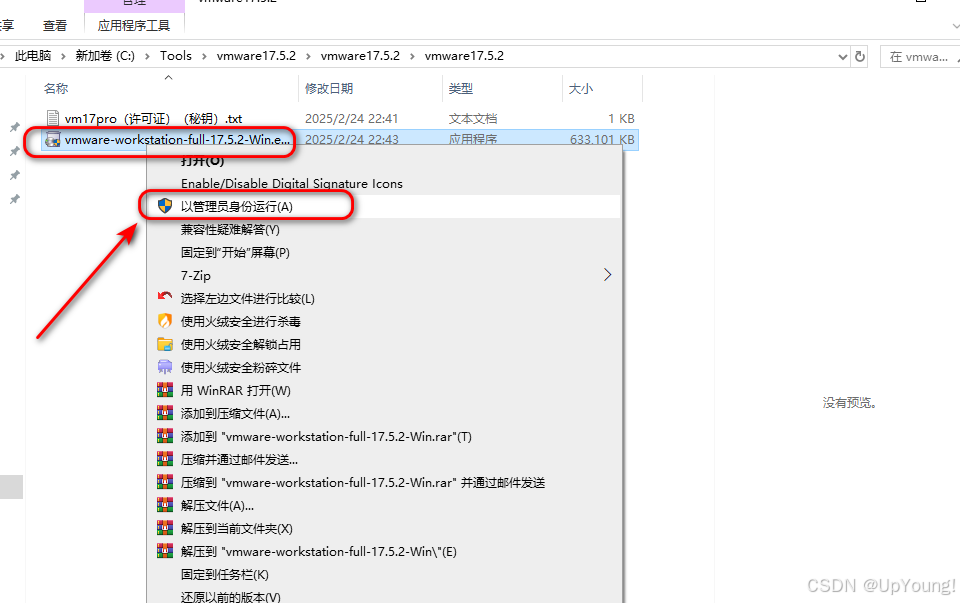Select Enable/Disable Digital Signature Icons
This screenshot has width=960, height=603.
tap(291, 184)
